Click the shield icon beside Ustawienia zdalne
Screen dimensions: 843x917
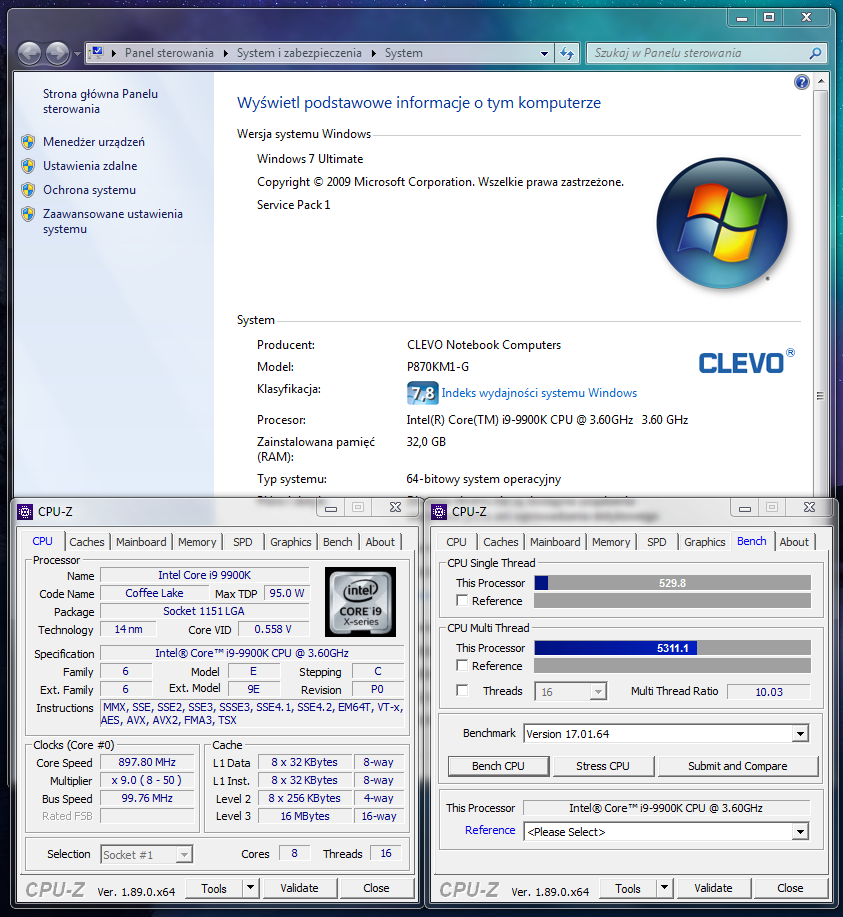[28, 166]
